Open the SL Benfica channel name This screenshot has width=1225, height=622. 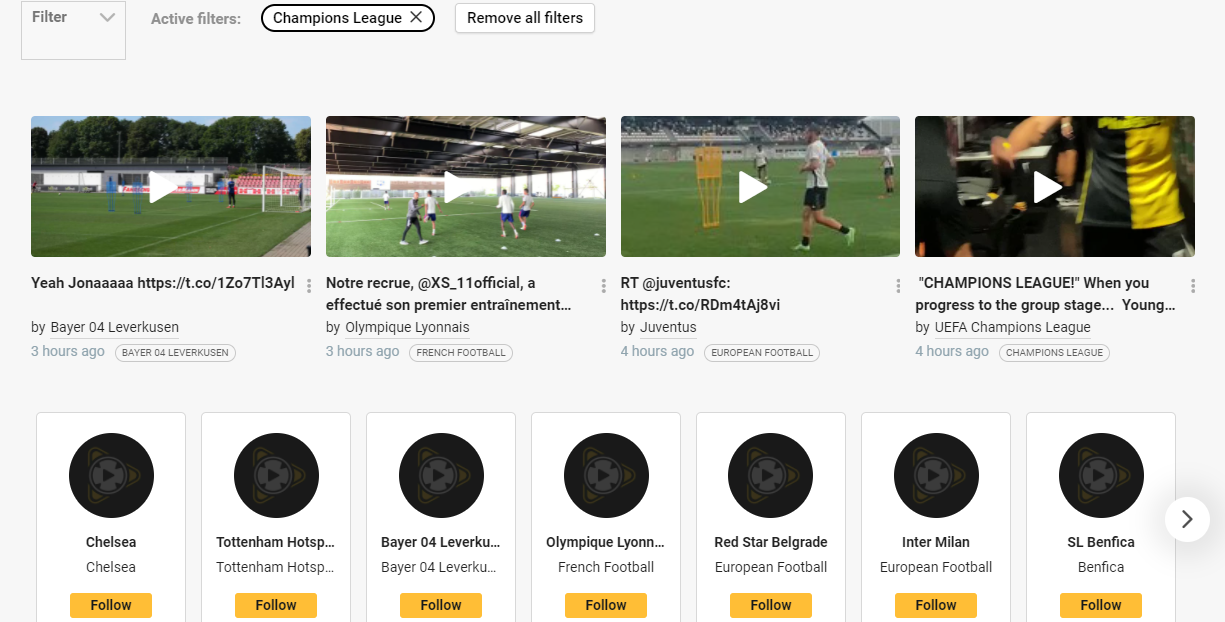click(x=1101, y=542)
